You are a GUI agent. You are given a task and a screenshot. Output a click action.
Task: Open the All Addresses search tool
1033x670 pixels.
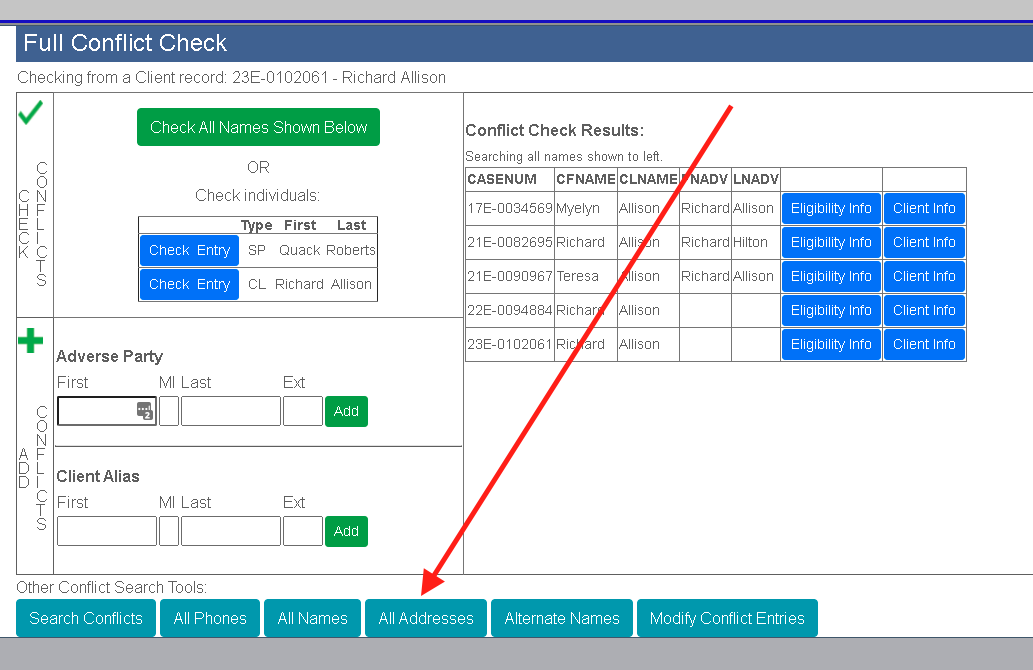426,618
